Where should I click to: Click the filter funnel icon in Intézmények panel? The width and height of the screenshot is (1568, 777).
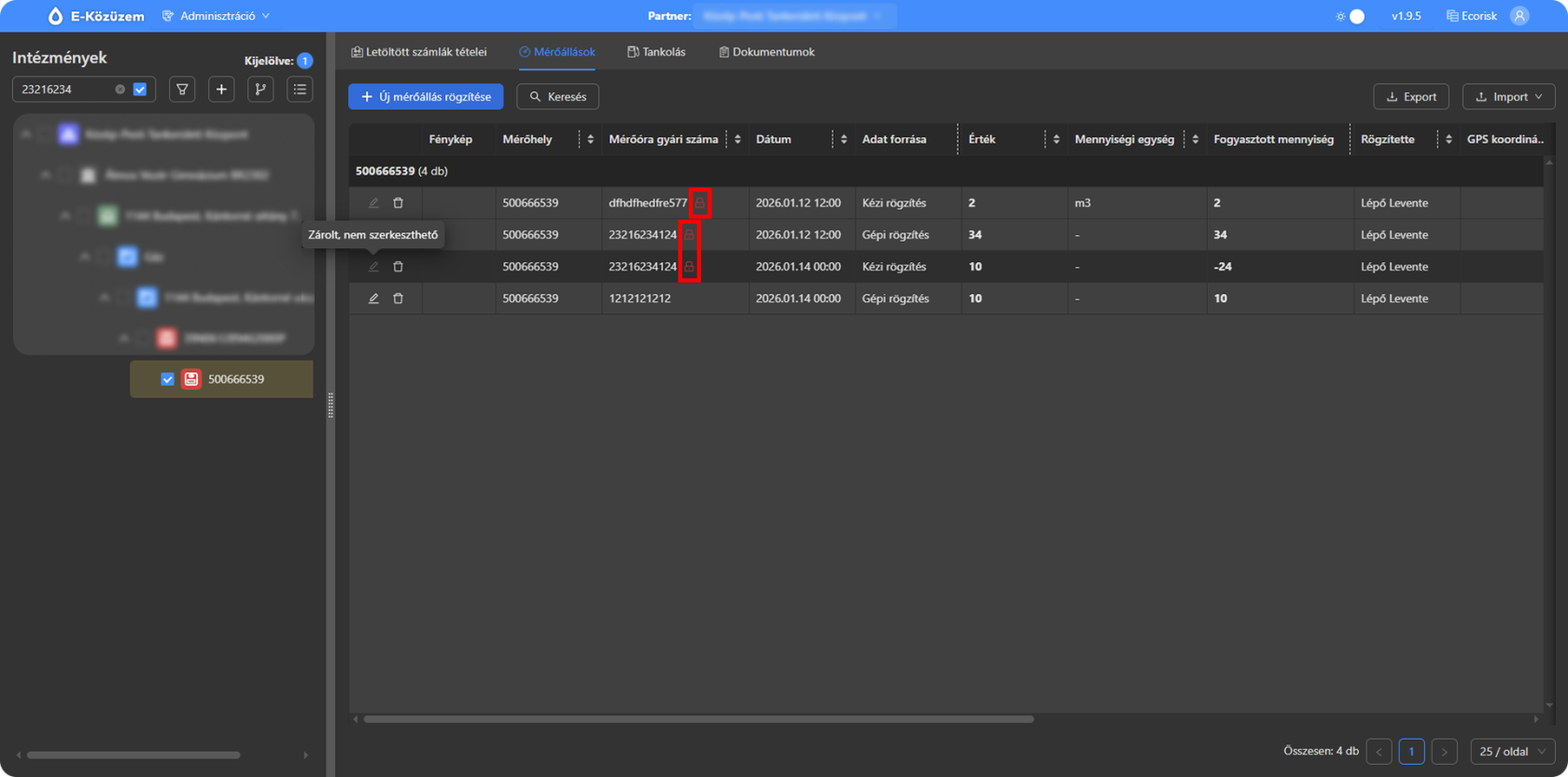click(182, 90)
